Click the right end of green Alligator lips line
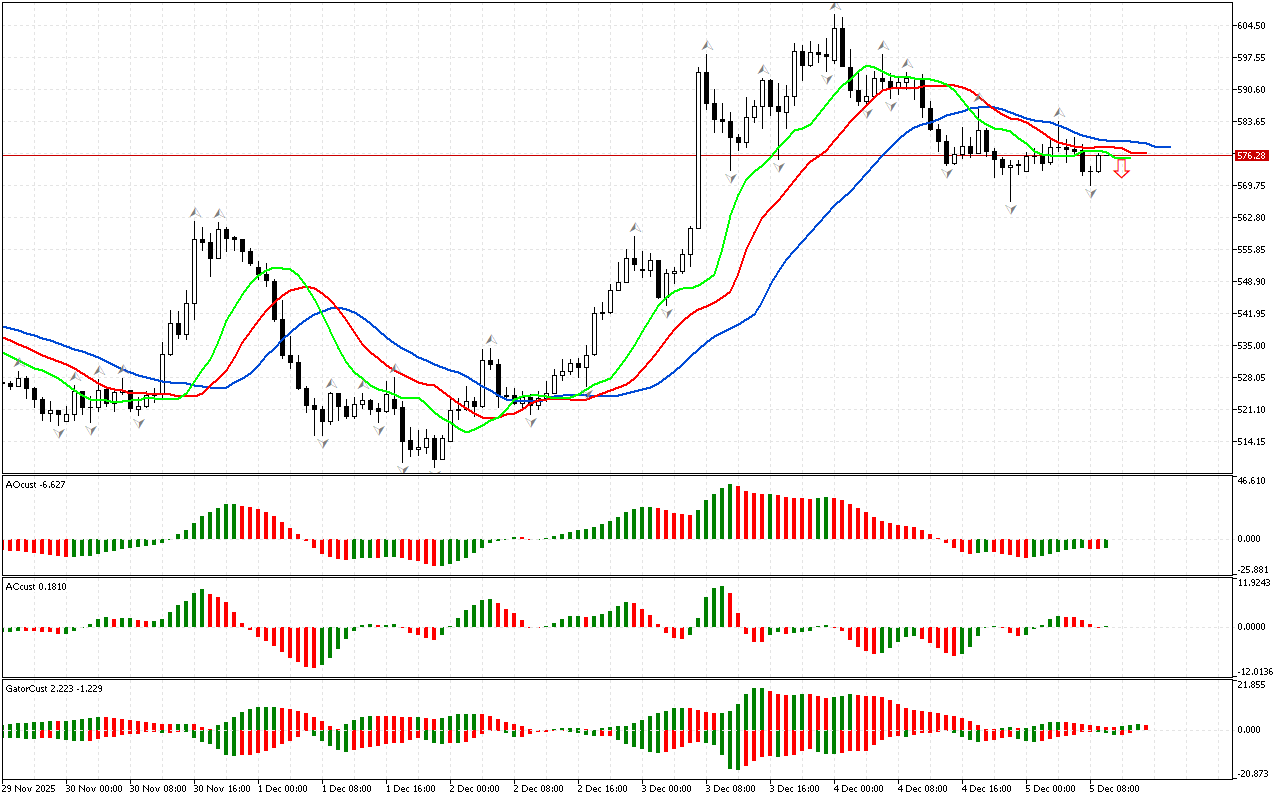 coord(1128,159)
